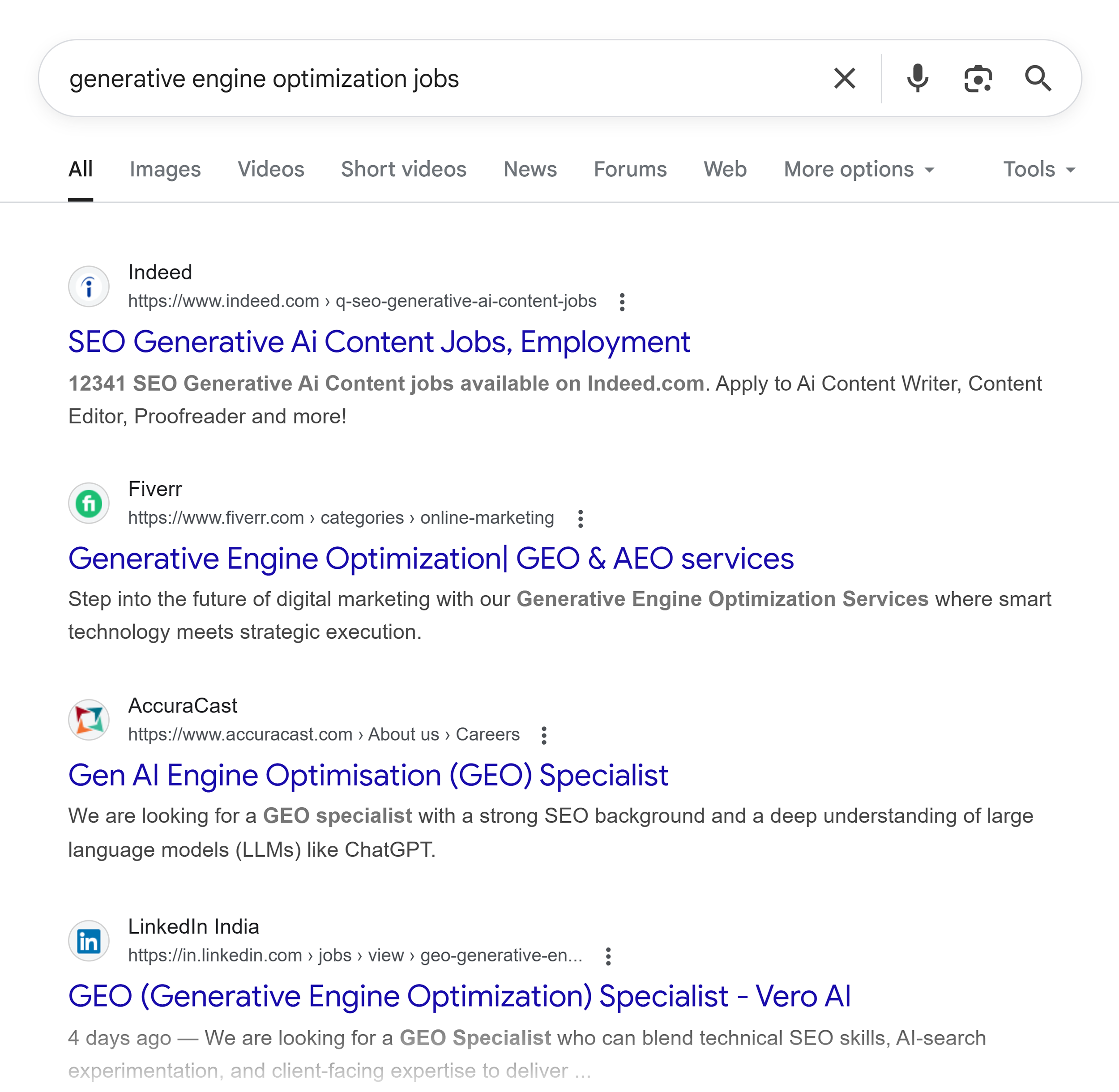Clear the search query with the X icon

pos(844,78)
